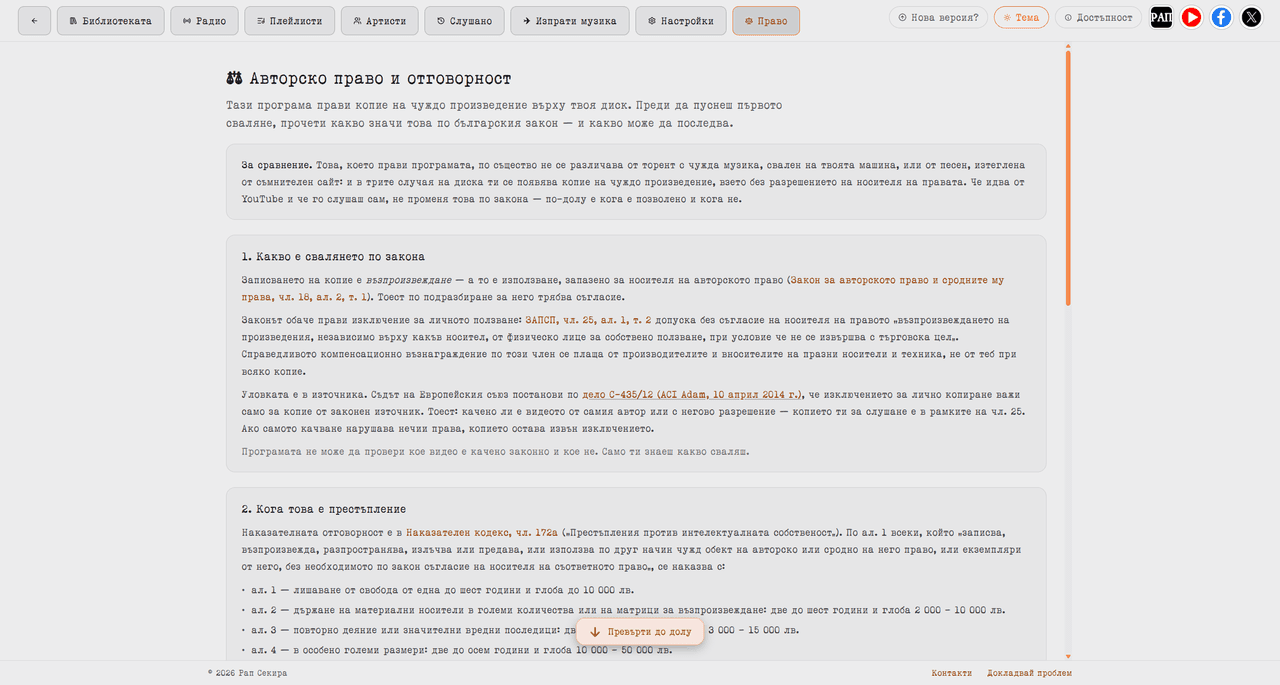Viewport: 1280px width, 685px height.
Task: Open the YouTube icon link
Action: click(1191, 17)
